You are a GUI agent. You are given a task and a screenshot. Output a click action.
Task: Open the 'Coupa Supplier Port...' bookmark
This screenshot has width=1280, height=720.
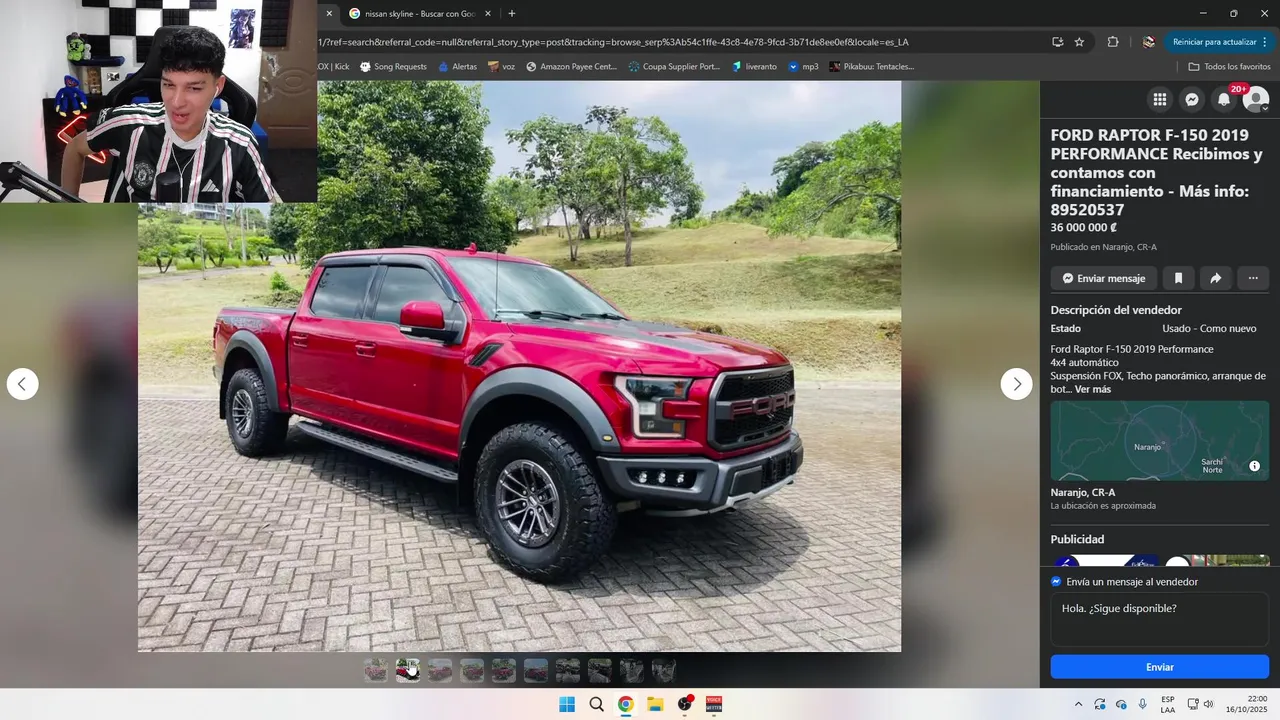674,67
